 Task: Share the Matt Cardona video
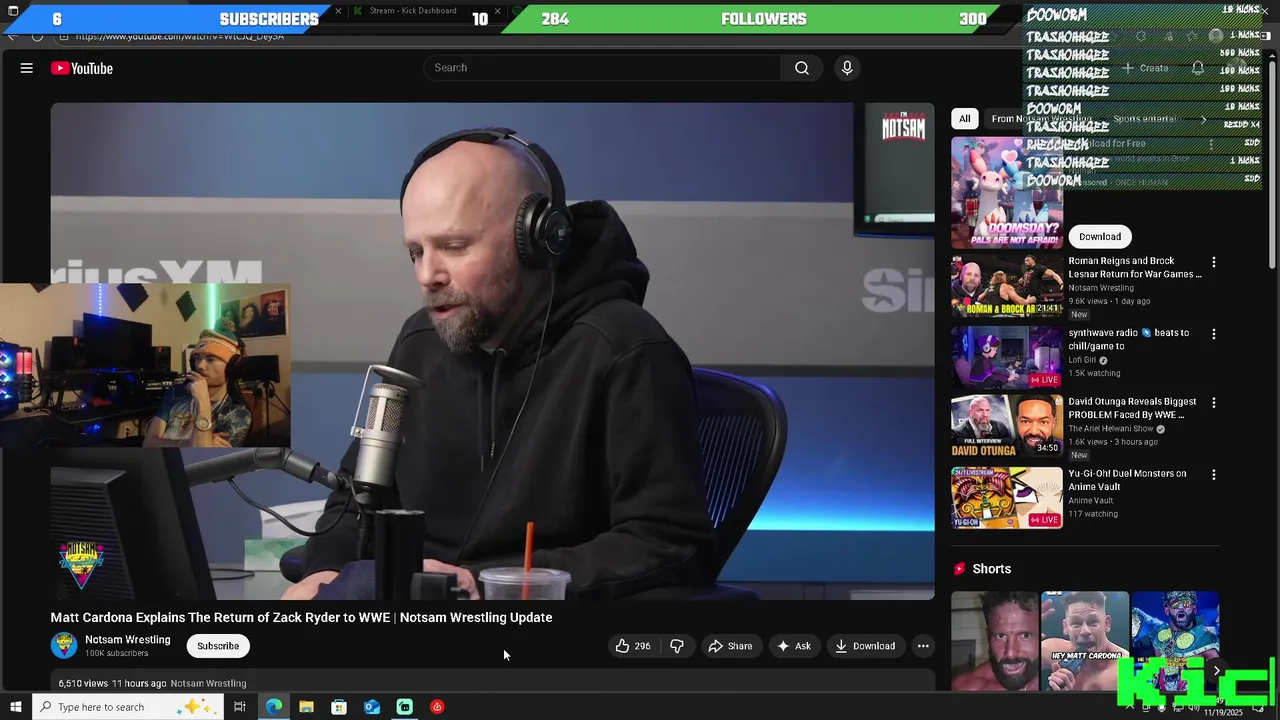730,646
